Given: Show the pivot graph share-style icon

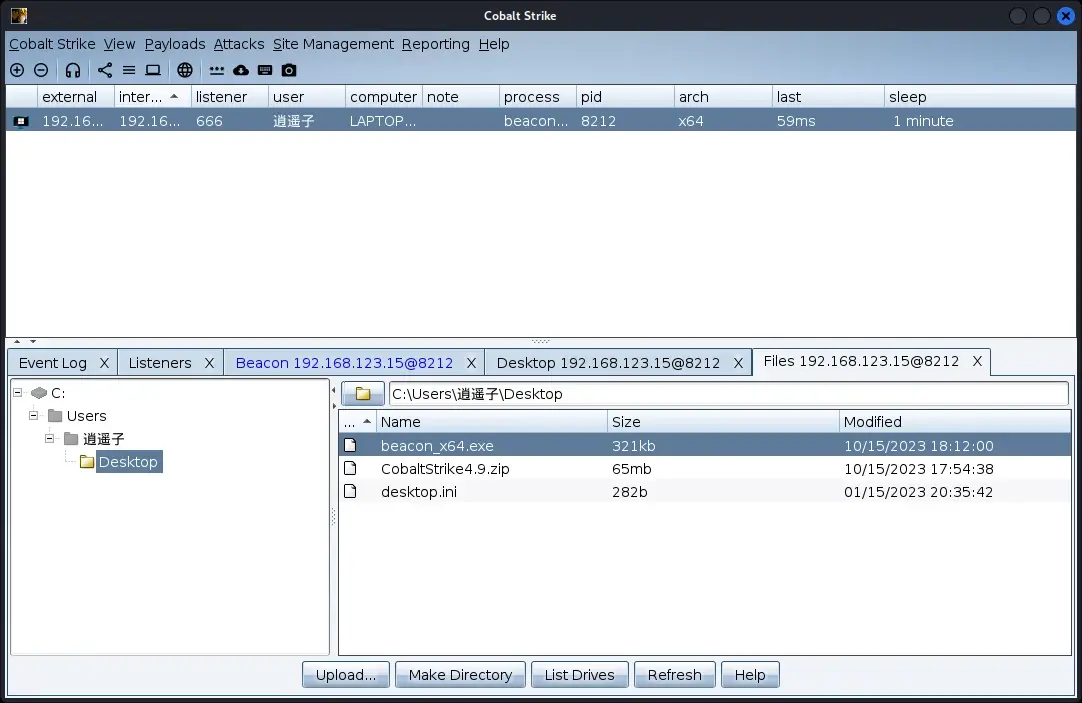Looking at the screenshot, I should tap(105, 70).
